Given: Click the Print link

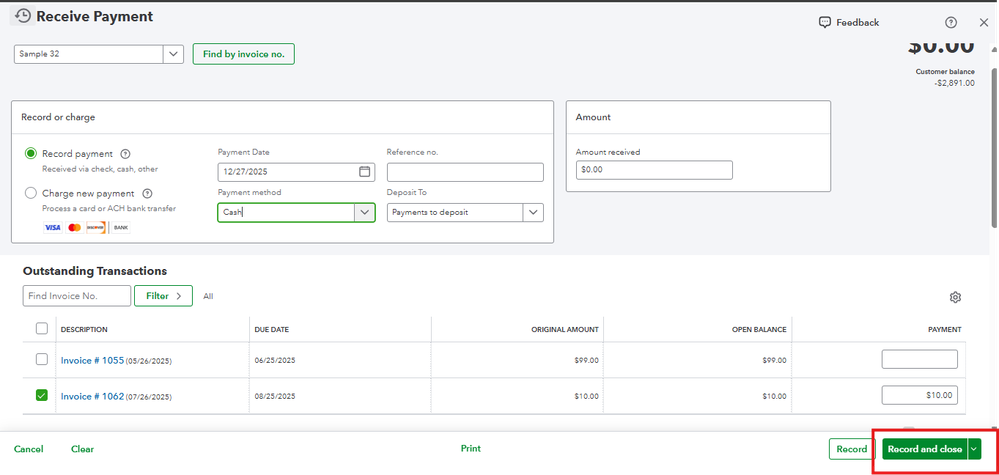Looking at the screenshot, I should 471,448.
